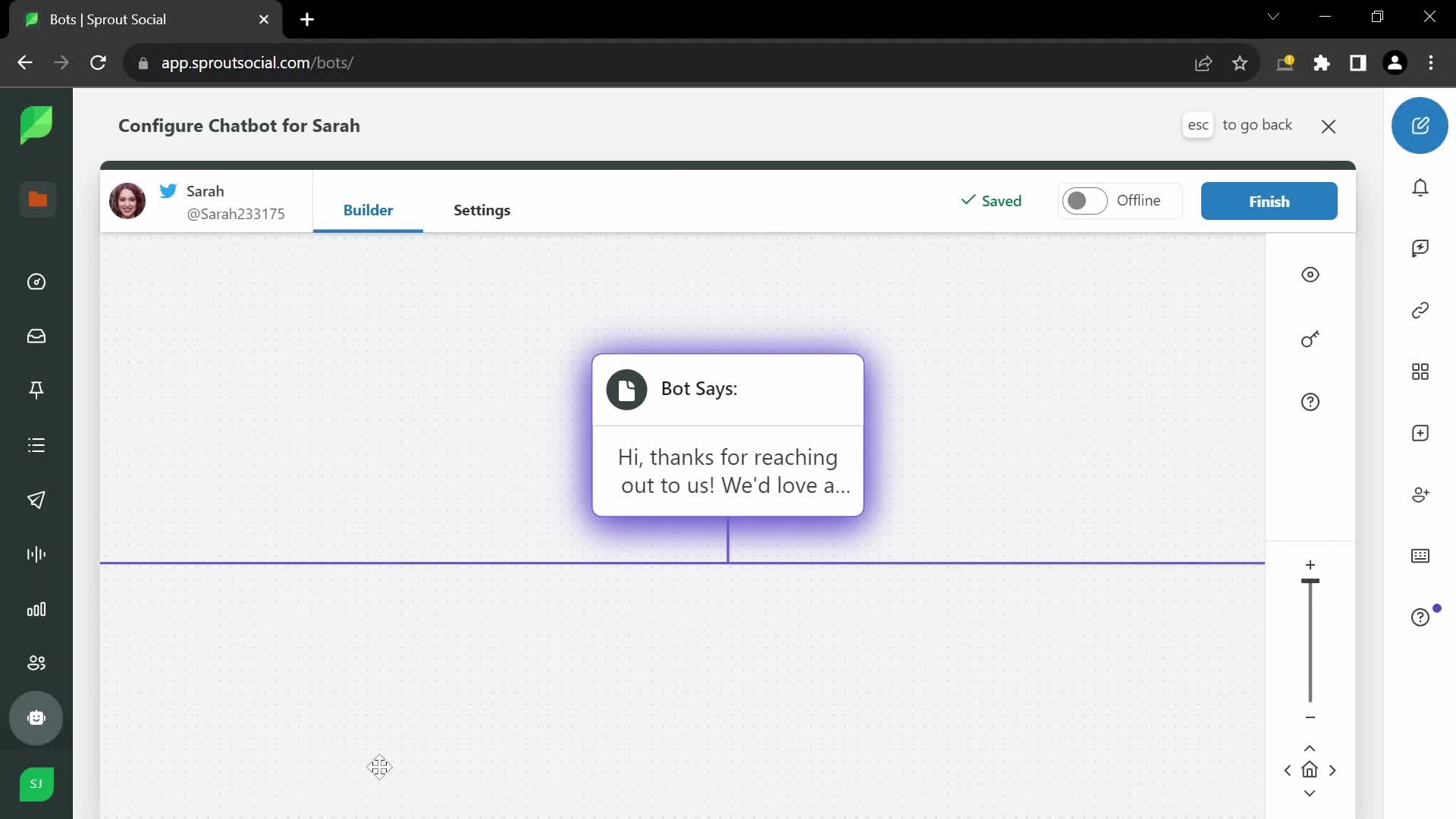
Task: Collapse the canvas view downward arrow
Action: point(1309,793)
